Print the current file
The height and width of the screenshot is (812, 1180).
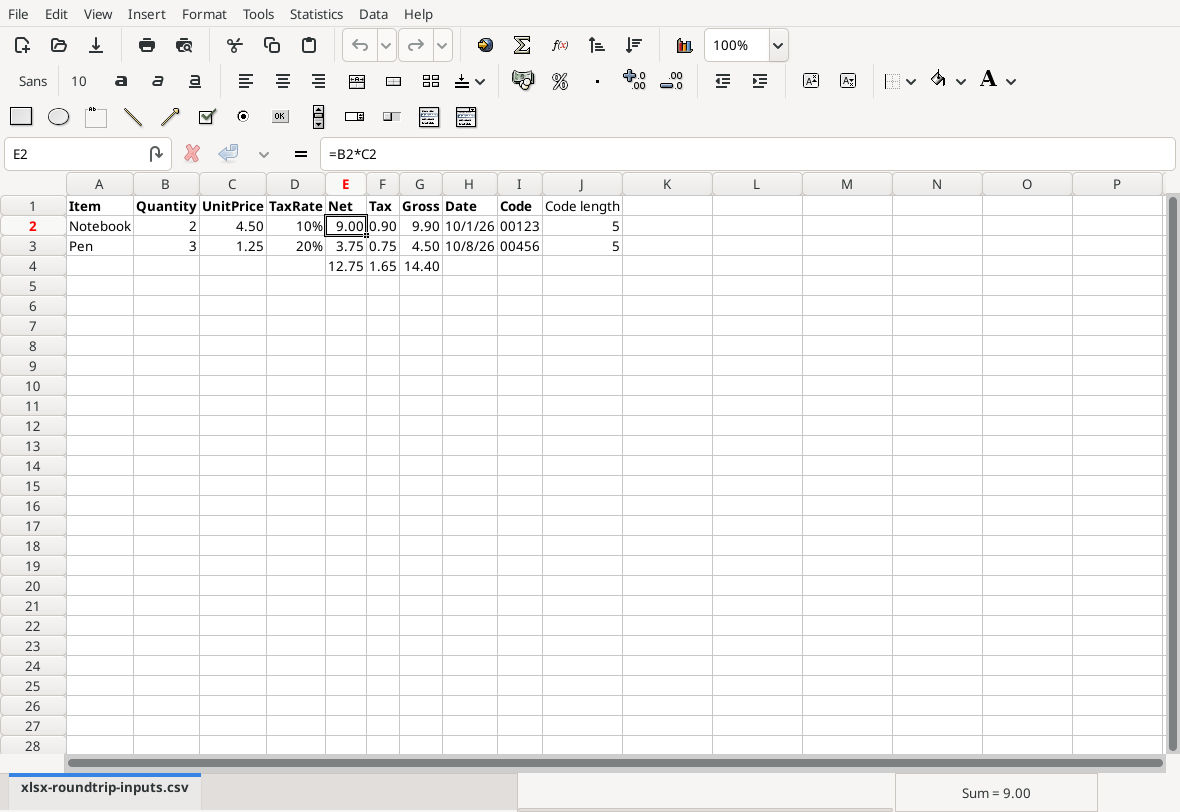click(147, 45)
